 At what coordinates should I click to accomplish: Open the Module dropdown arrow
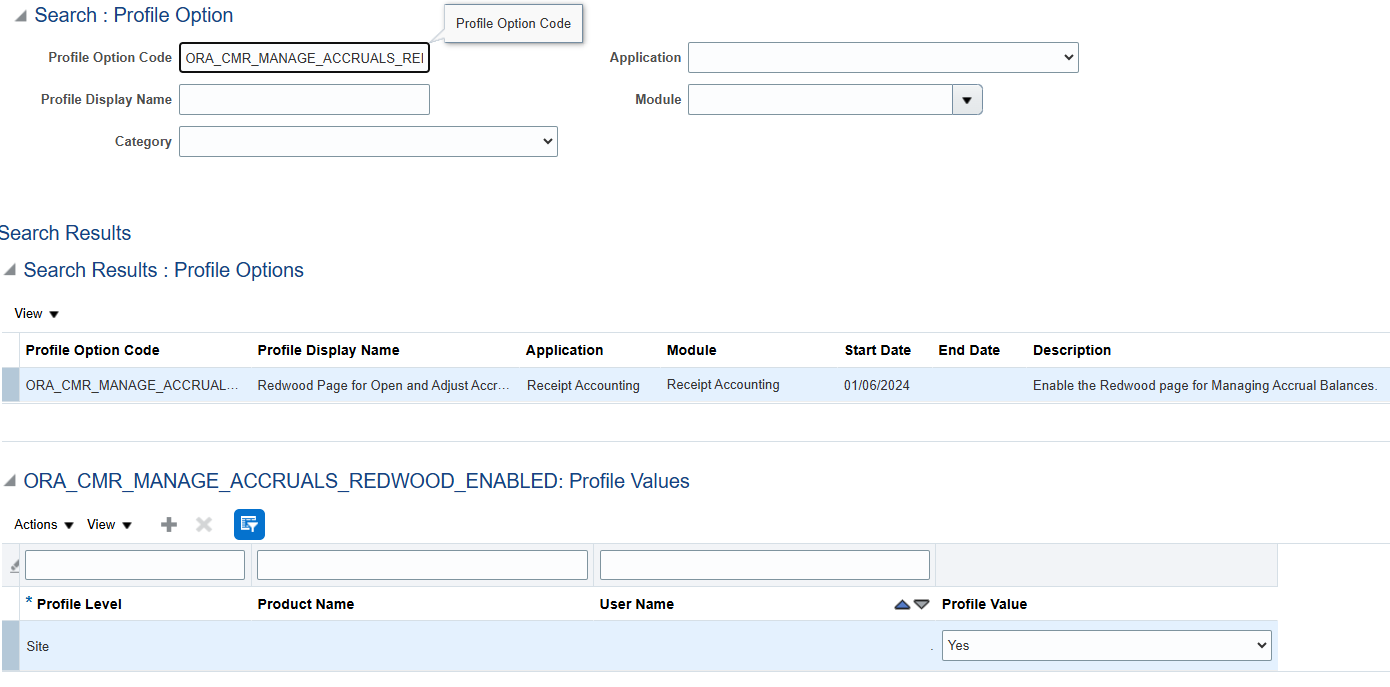(x=967, y=100)
